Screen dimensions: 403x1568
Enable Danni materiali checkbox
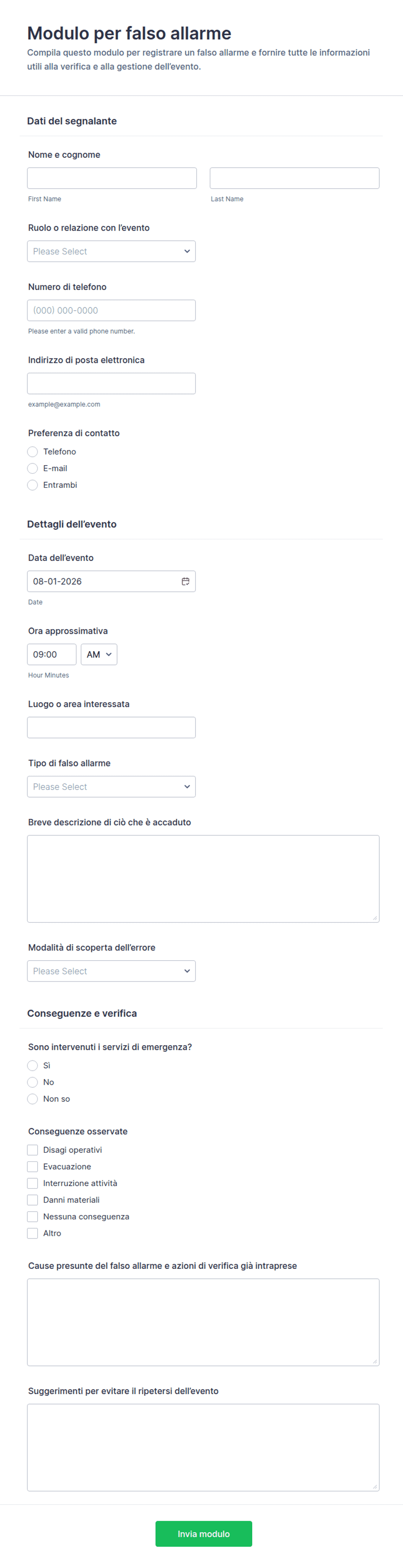coord(33,1200)
